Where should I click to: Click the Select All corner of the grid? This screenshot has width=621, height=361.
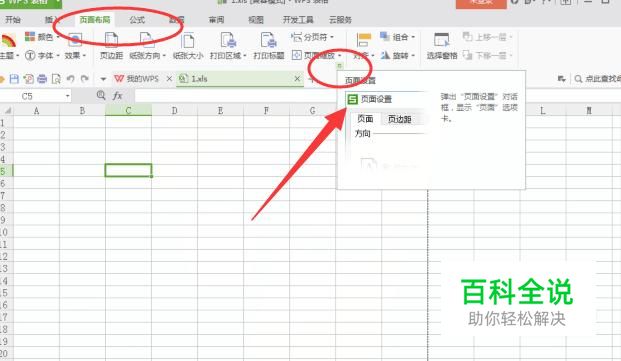pyautogui.click(x=6, y=110)
